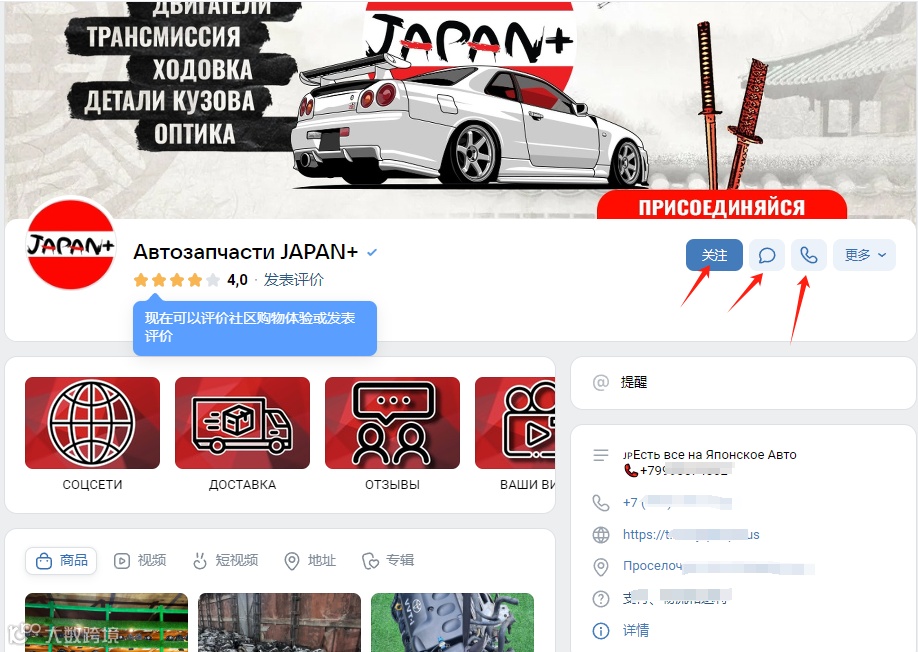Click the blue review tooltip bubble

pos(255,327)
